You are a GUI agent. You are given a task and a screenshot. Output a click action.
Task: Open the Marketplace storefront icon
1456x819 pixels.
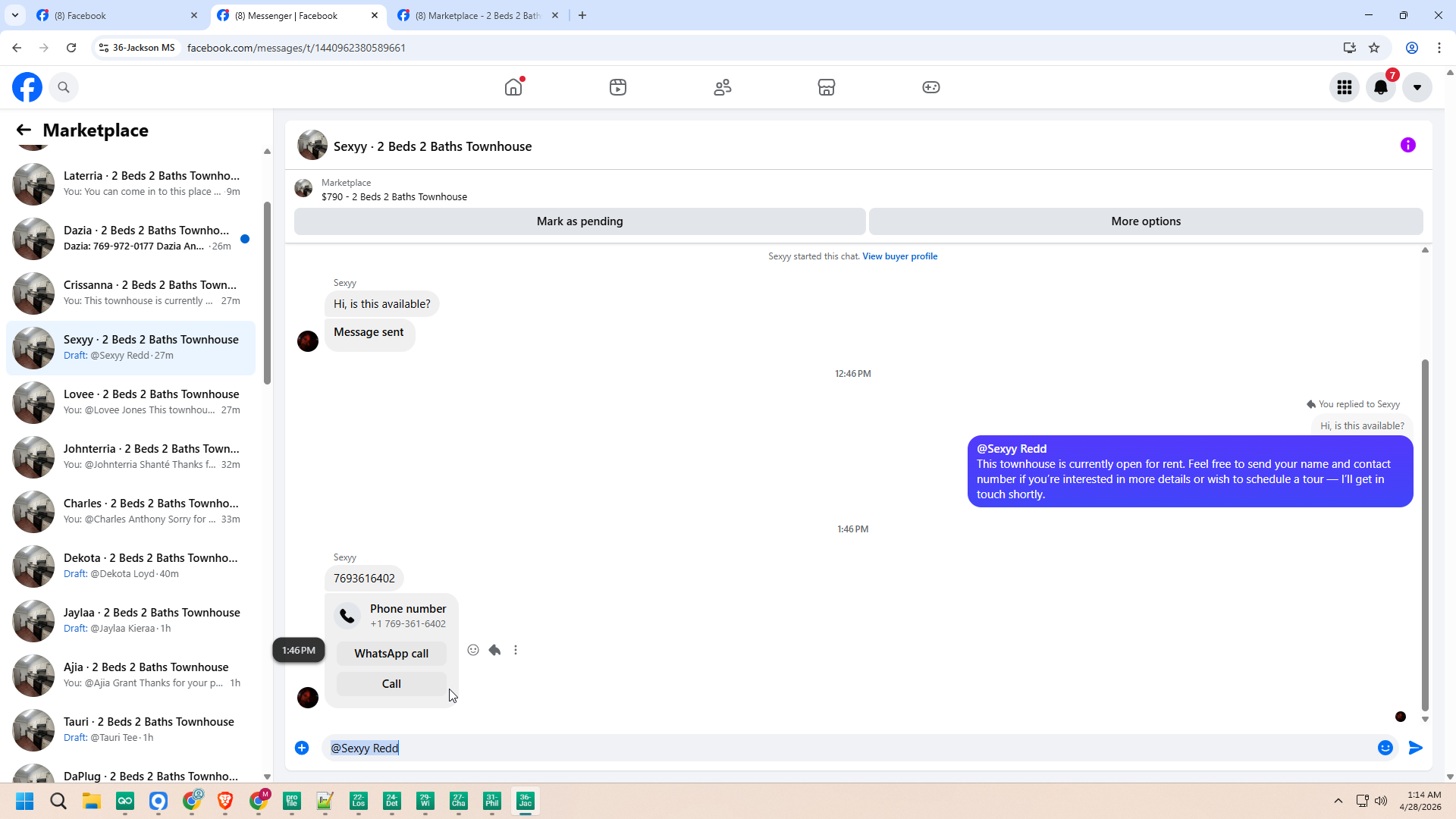click(827, 87)
